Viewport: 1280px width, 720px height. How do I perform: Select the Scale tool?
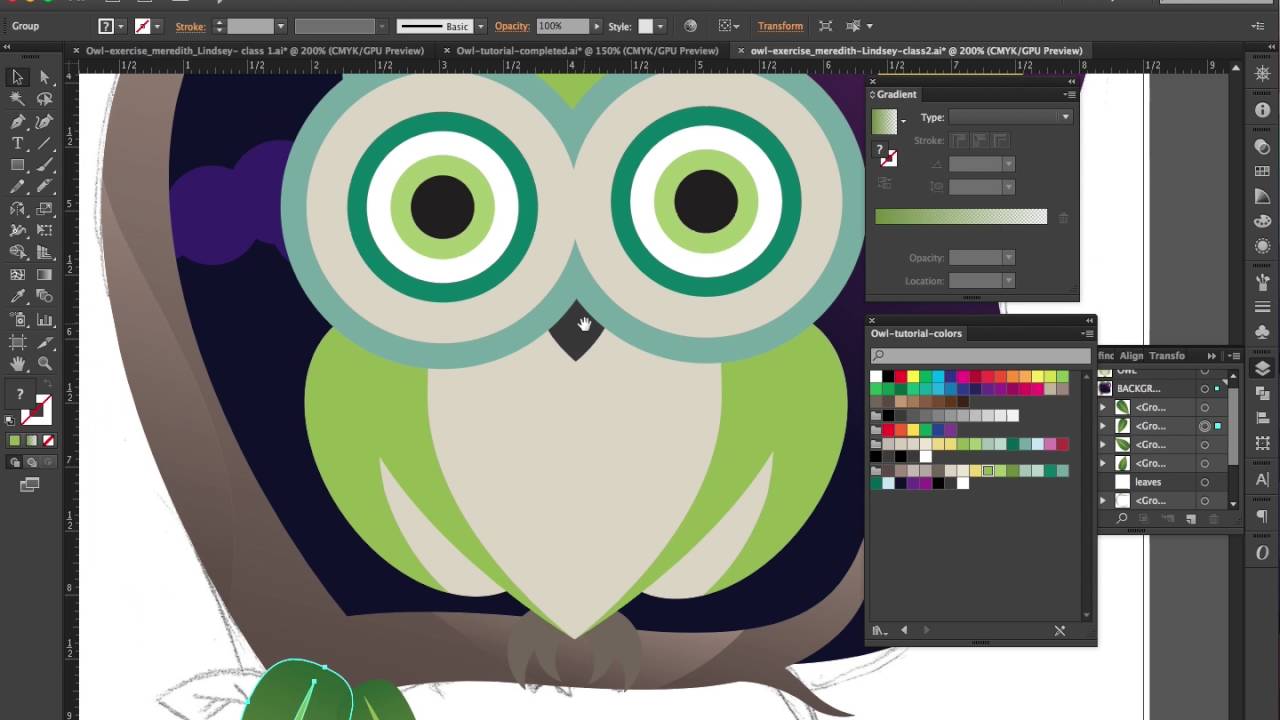[44, 209]
